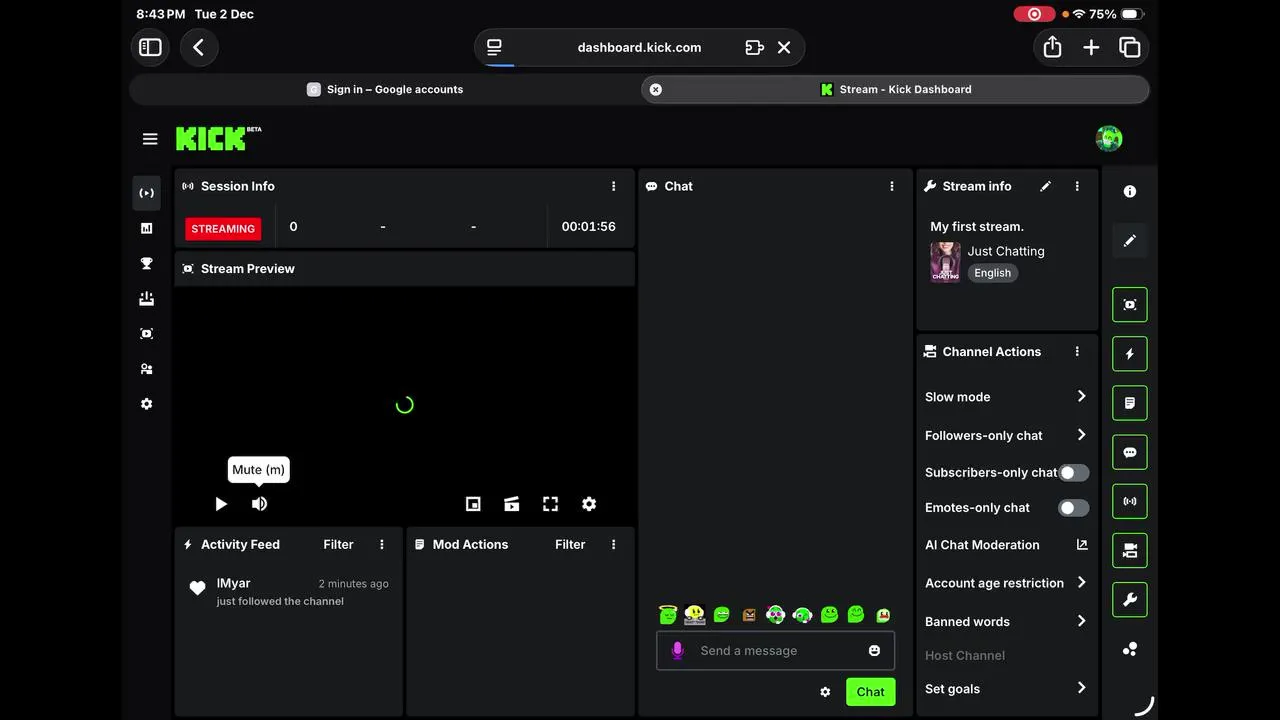Screen dimensions: 1280x720
Task: Open stream preview player settings gear
Action: (x=589, y=504)
